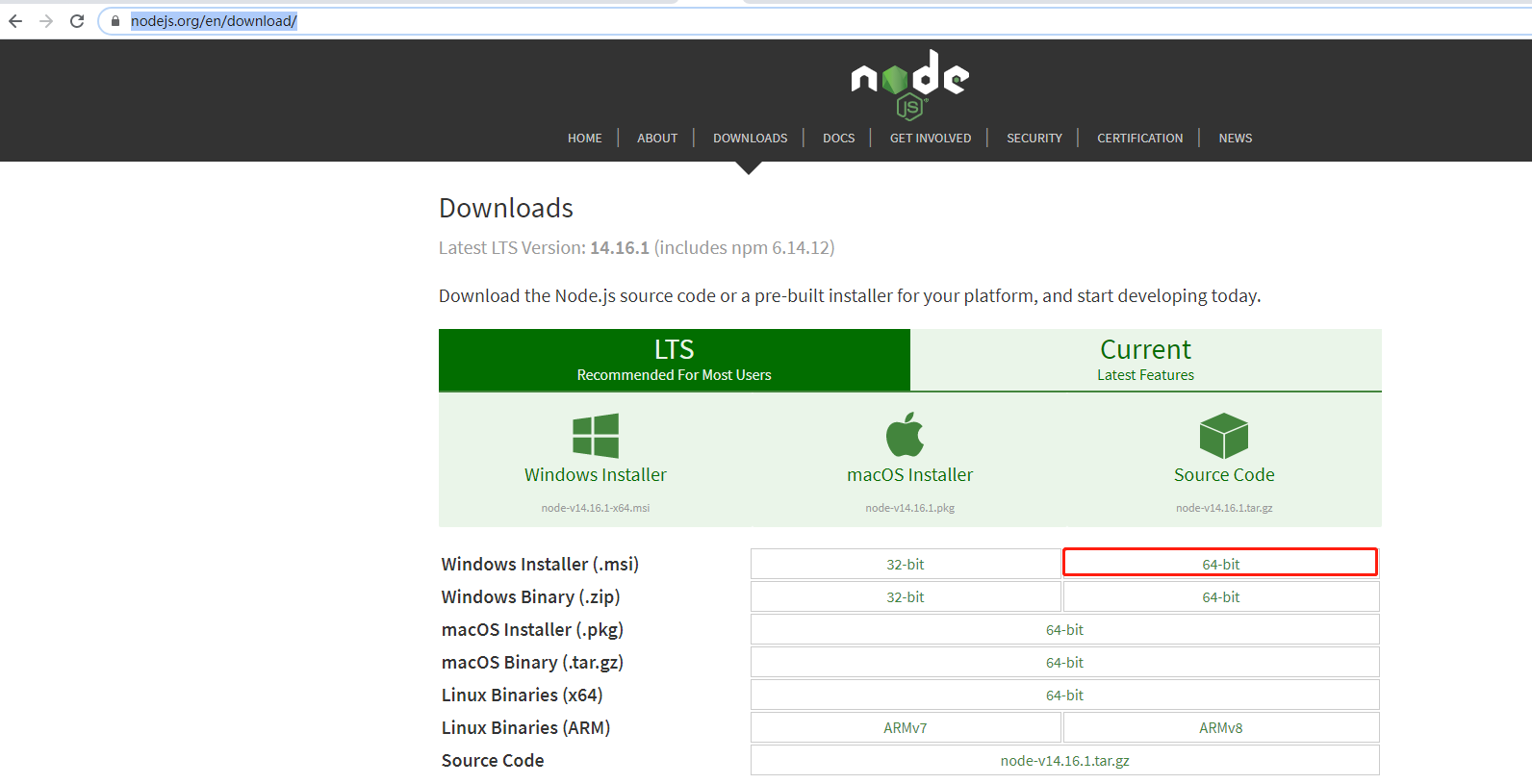Download Windows Binary (.zip) 64-bit

click(x=1221, y=597)
